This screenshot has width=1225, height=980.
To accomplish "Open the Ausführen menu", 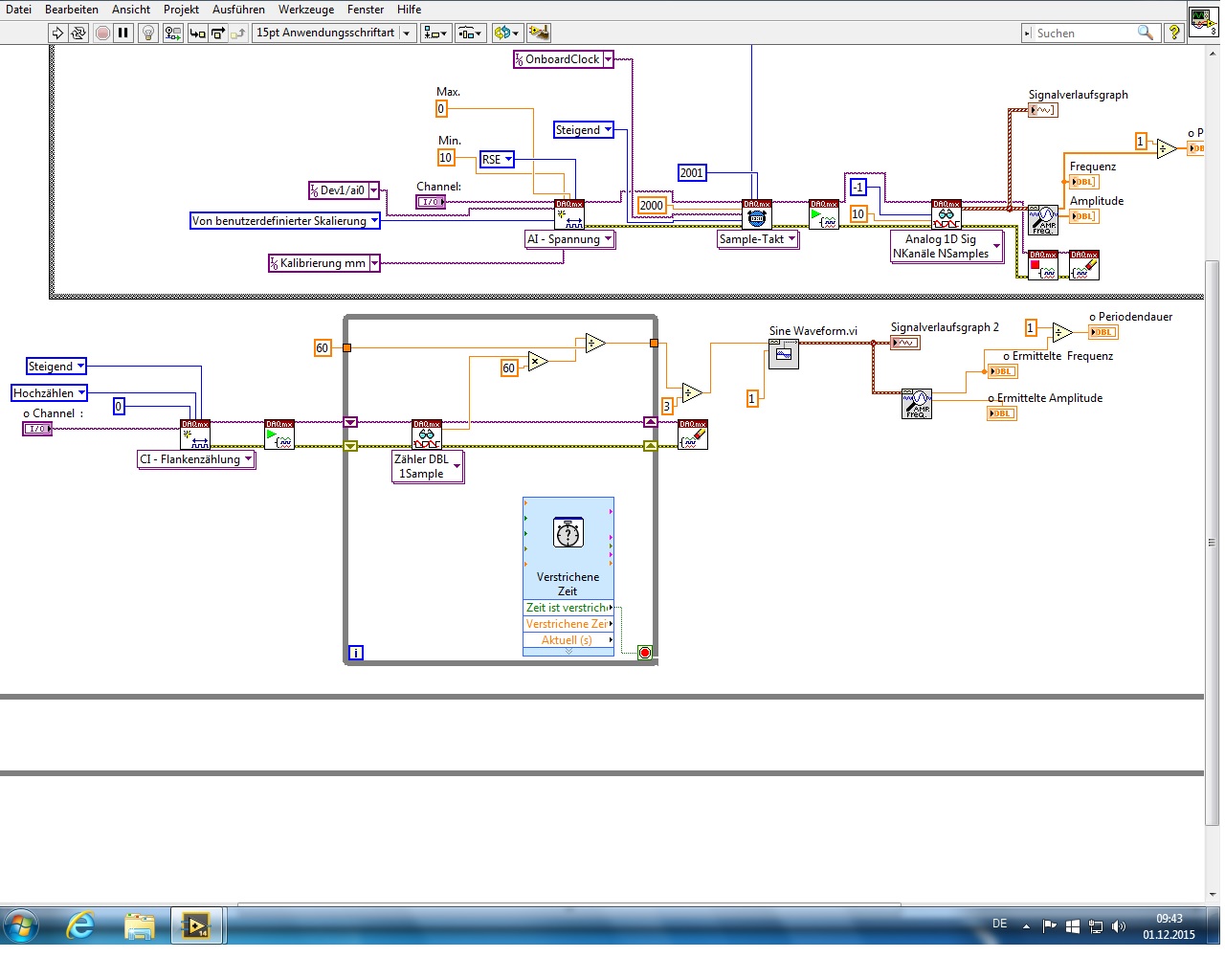I will (238, 10).
